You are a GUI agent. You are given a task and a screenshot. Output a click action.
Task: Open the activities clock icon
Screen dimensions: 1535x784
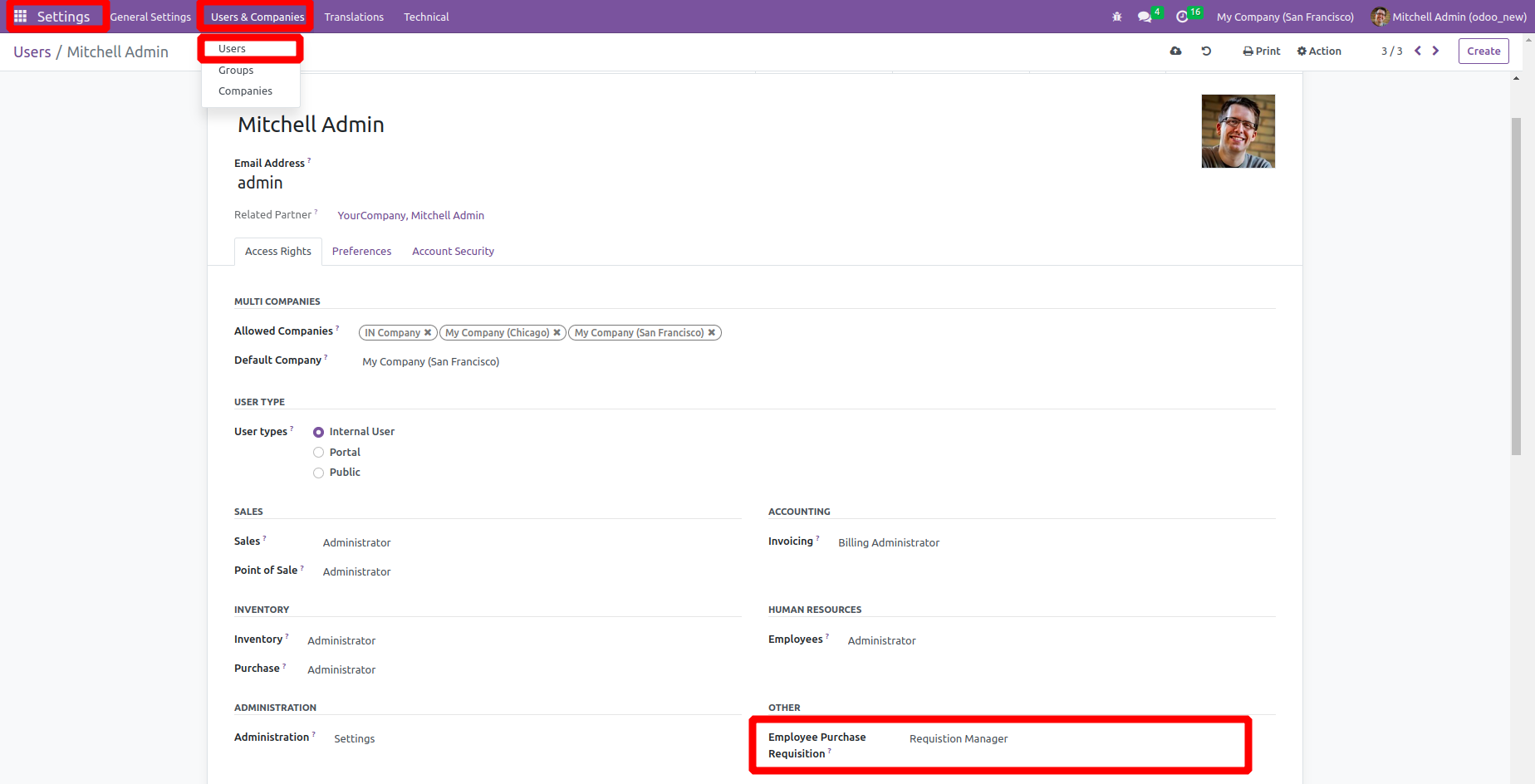click(x=1182, y=17)
